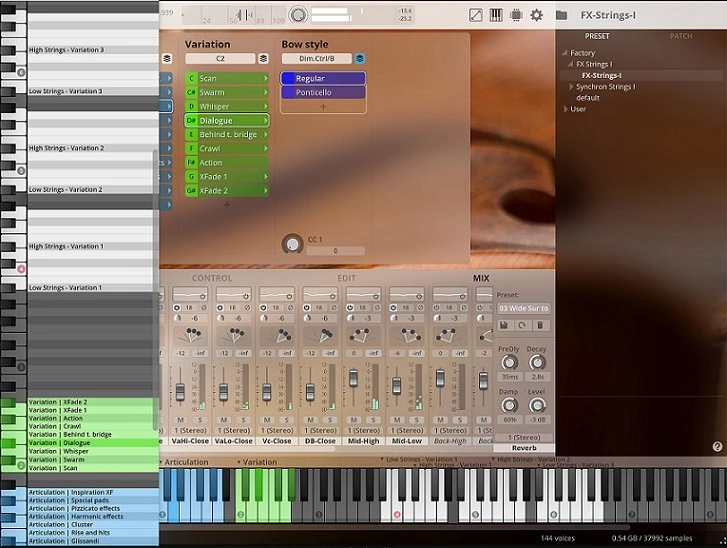Open the preset folder icon
Image resolution: width=727 pixels, height=548 pixels.
coord(561,15)
